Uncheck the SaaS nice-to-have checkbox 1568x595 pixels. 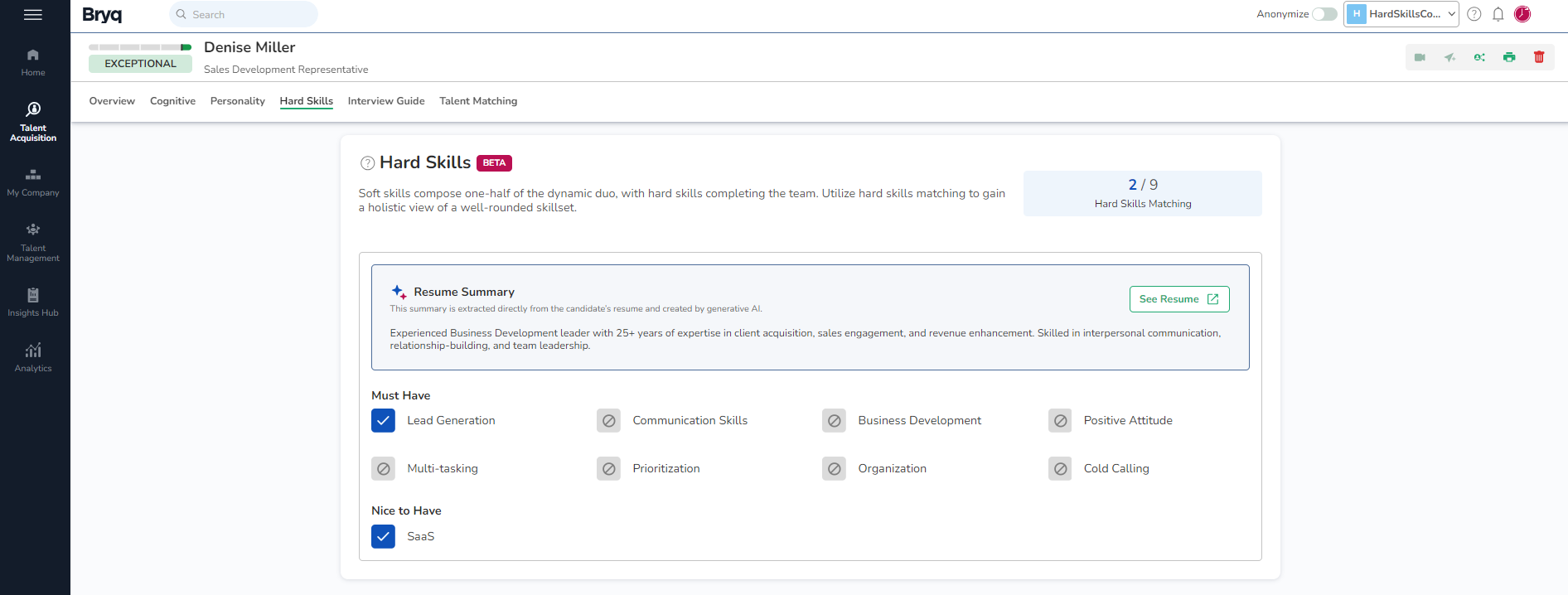(383, 537)
